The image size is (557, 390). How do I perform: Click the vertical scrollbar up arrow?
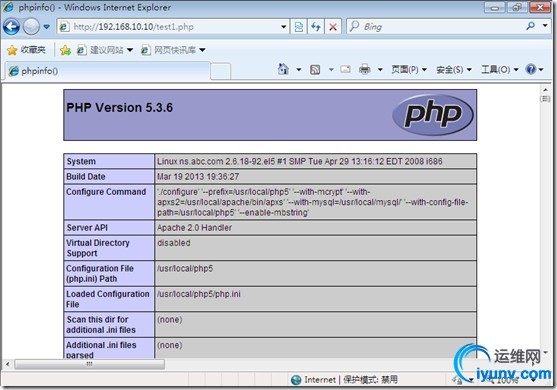pos(545,90)
